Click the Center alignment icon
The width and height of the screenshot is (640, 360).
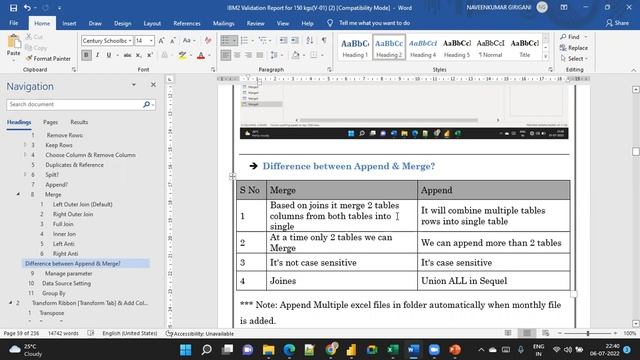[x=237, y=55]
